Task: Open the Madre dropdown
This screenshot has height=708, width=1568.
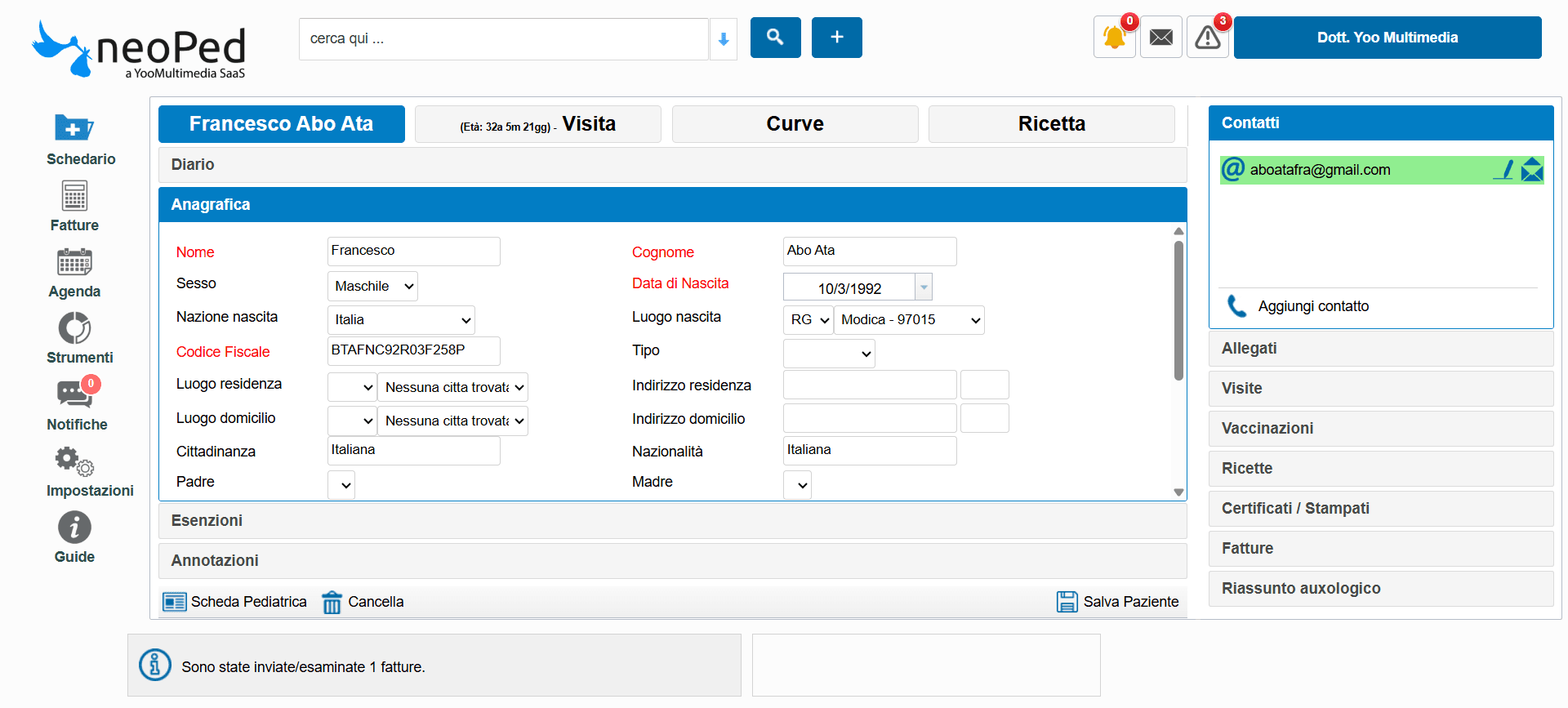Action: (x=797, y=485)
